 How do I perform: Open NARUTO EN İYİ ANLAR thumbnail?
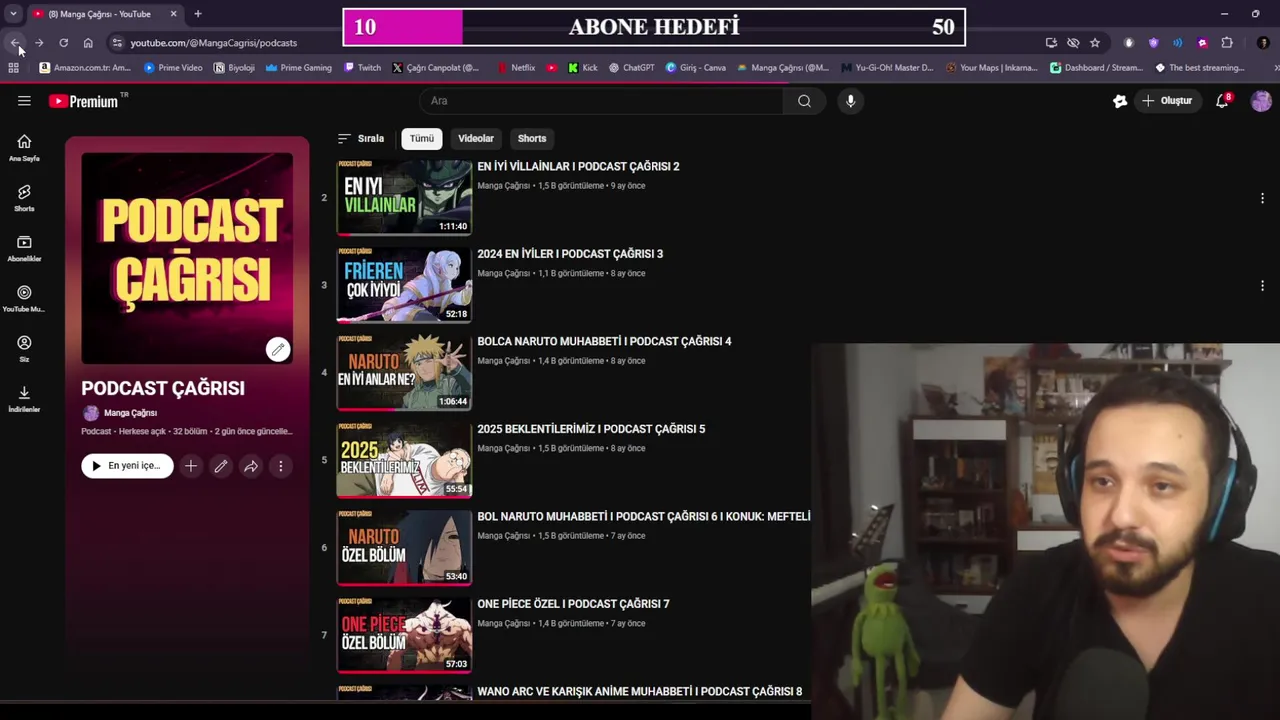coord(404,373)
